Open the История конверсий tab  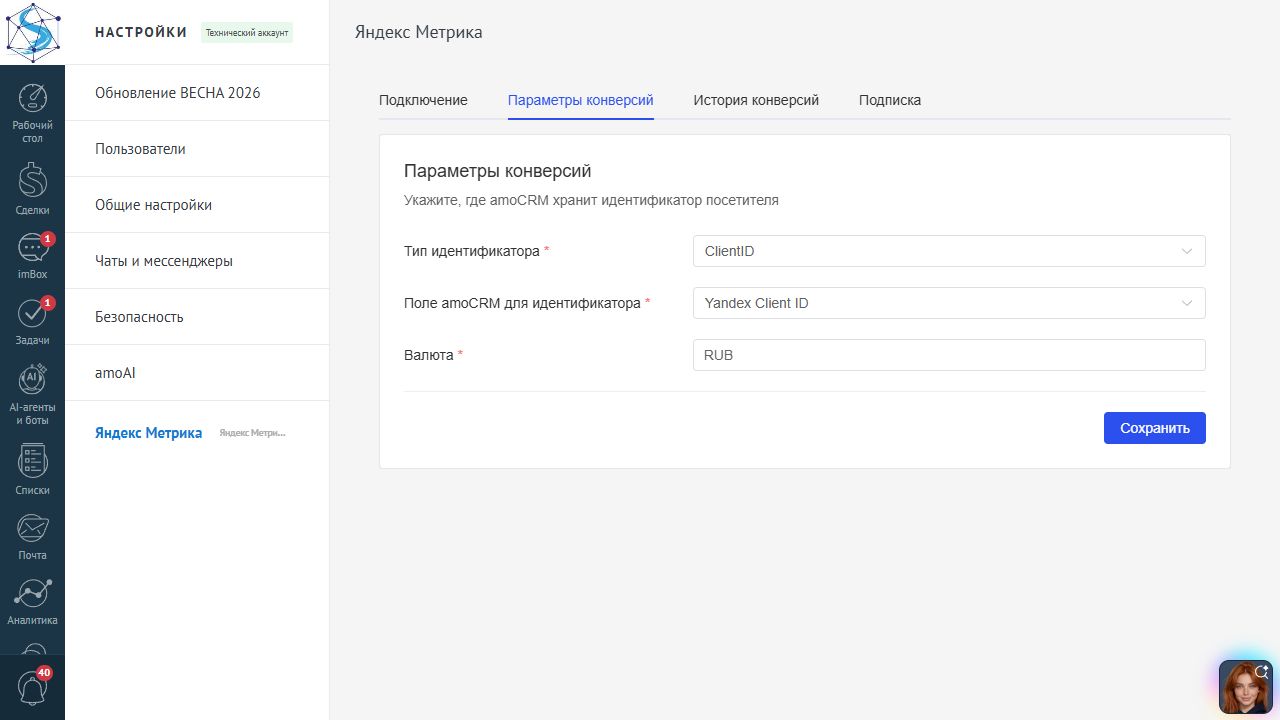[756, 100]
